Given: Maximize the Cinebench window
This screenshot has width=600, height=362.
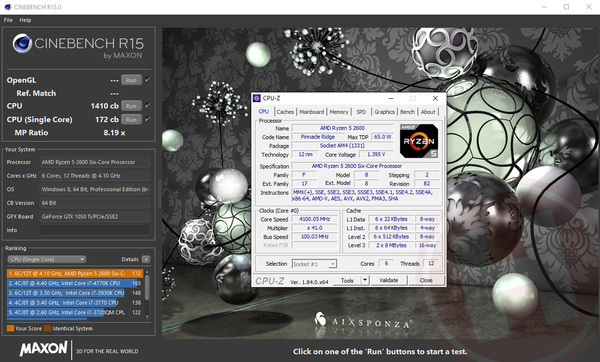Looking at the screenshot, I should pyautogui.click(x=566, y=7).
